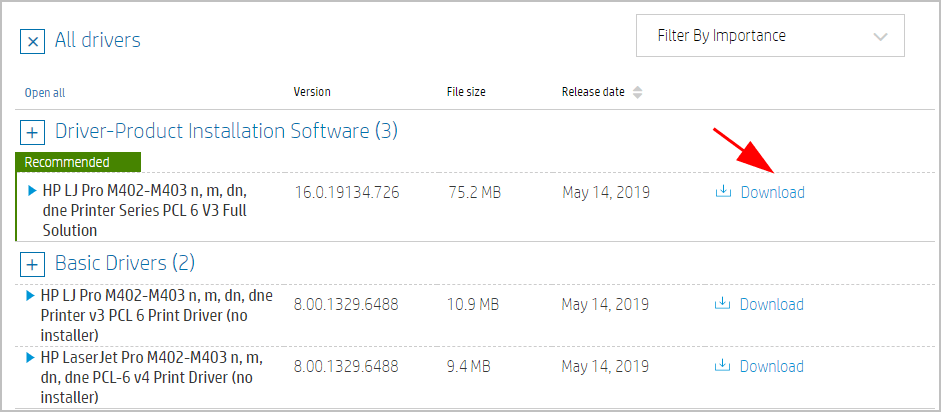Expand Basic Drivers plus box
Viewport: 941px width, 412px height.
[32, 264]
